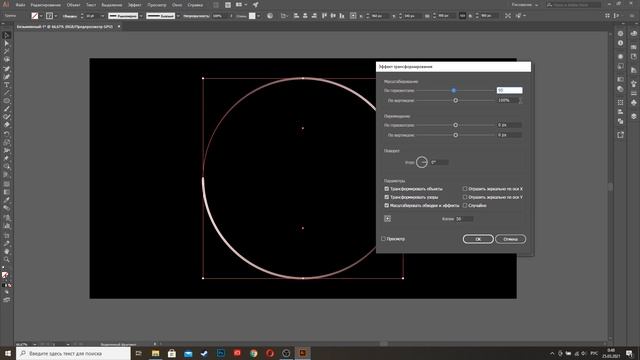Select the Gradient tool
This screenshot has height=360, width=640.
[7, 192]
